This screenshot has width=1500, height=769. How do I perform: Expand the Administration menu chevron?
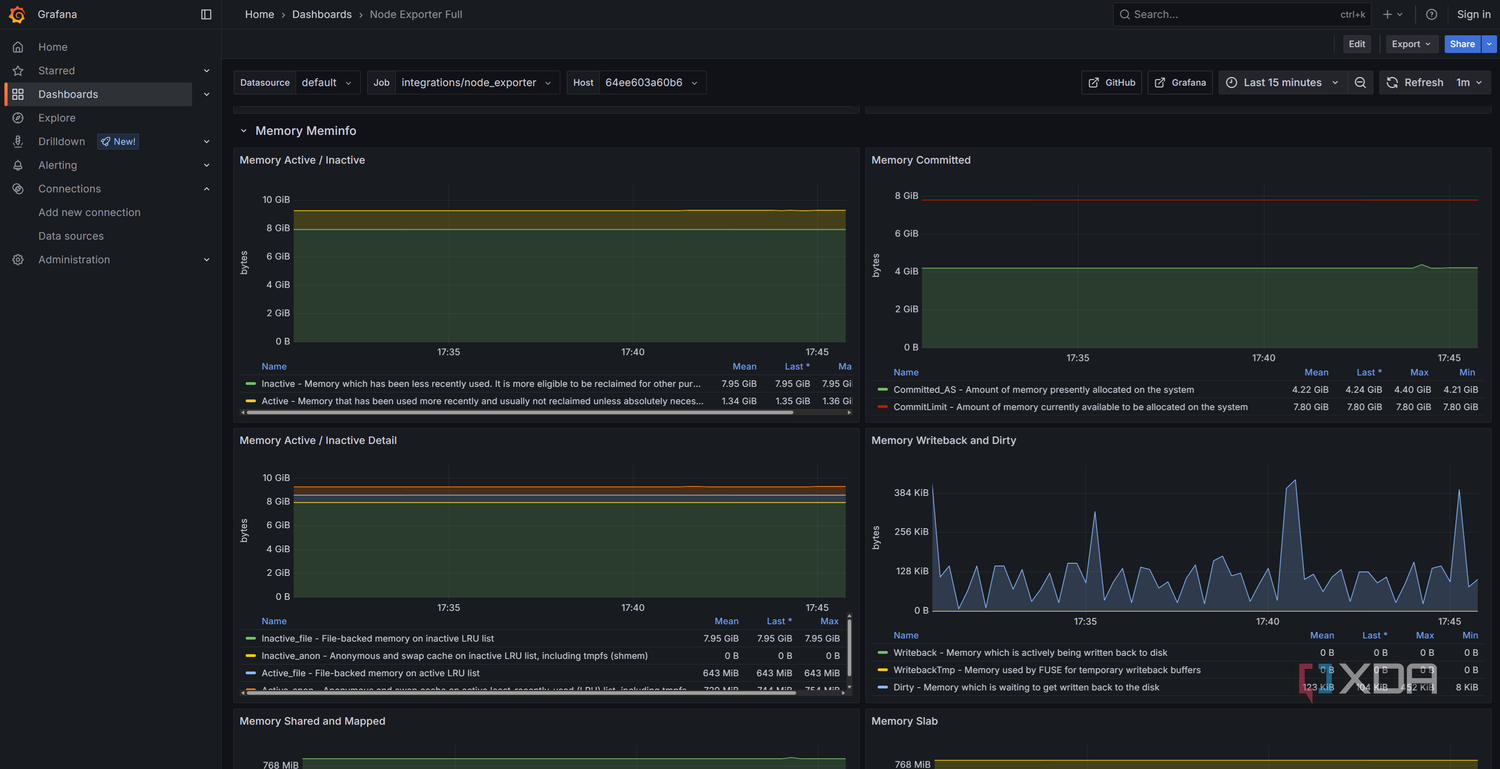pos(207,260)
